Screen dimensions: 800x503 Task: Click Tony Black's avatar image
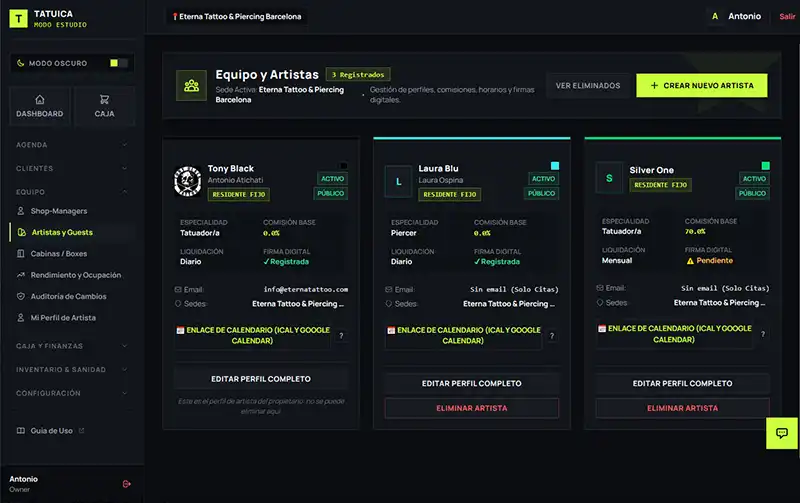click(x=188, y=181)
